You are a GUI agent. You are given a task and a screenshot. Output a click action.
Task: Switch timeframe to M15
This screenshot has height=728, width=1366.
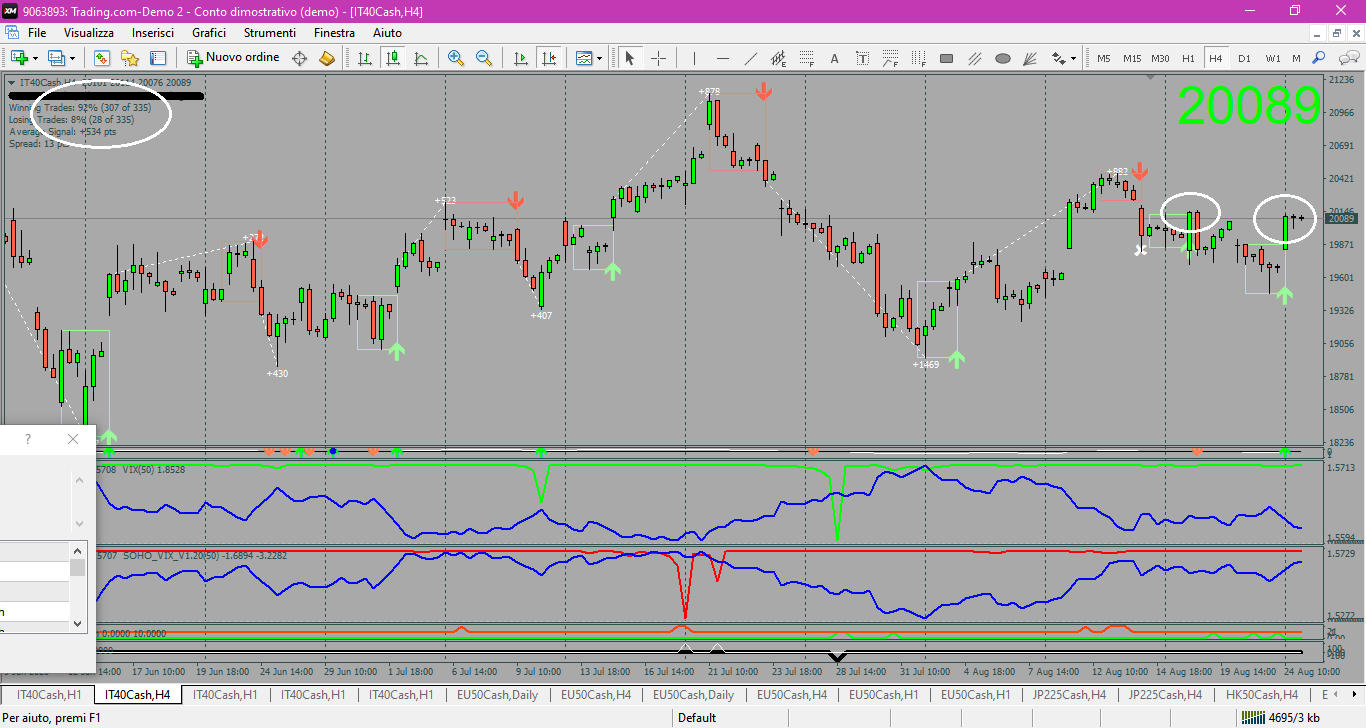click(x=1132, y=58)
